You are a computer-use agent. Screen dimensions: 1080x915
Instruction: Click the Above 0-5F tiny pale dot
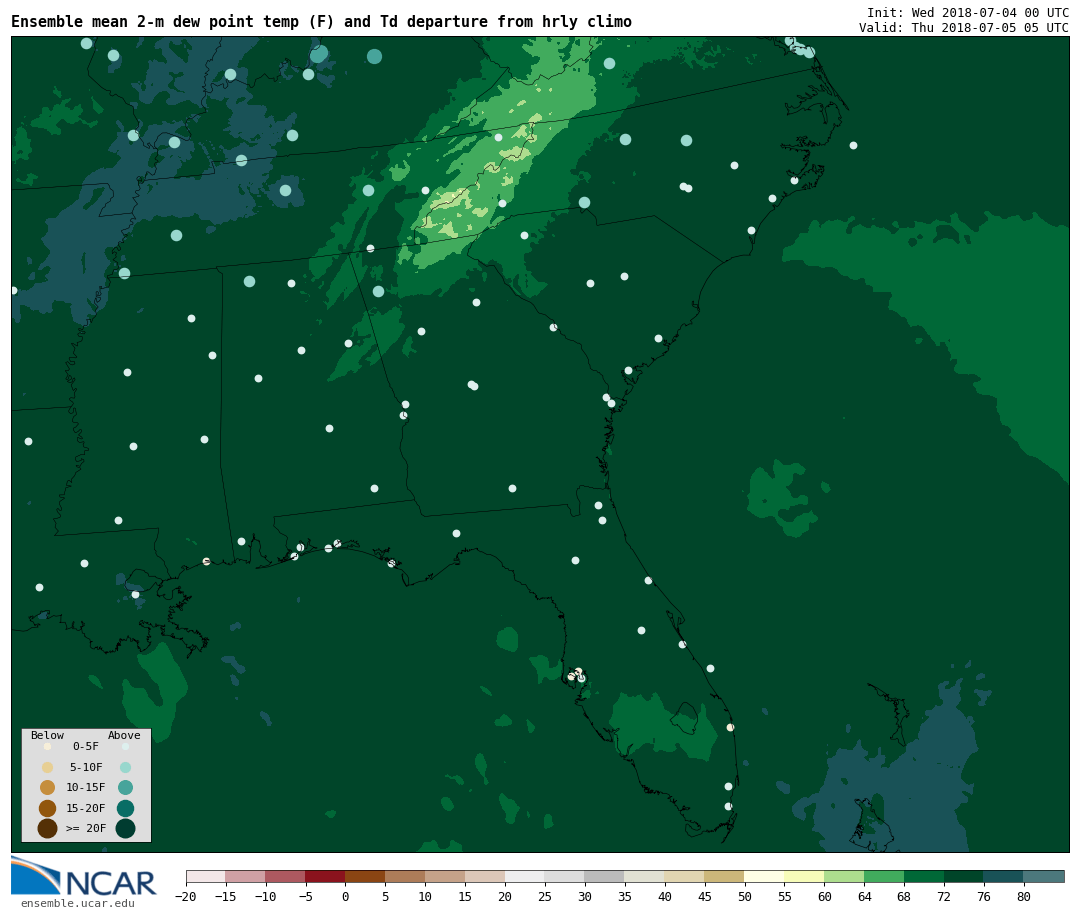point(125,746)
